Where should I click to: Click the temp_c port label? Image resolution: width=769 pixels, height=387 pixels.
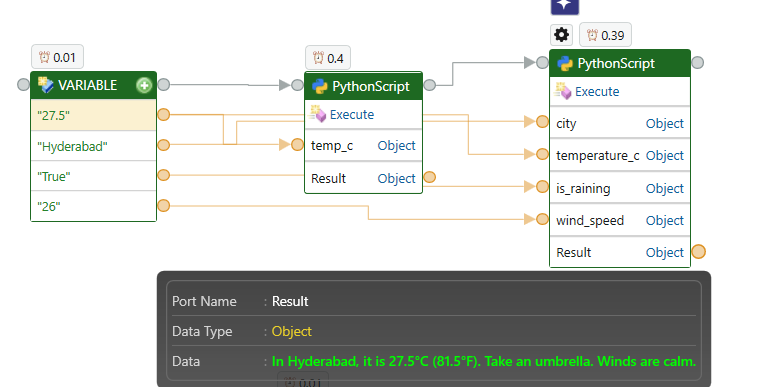(332, 146)
